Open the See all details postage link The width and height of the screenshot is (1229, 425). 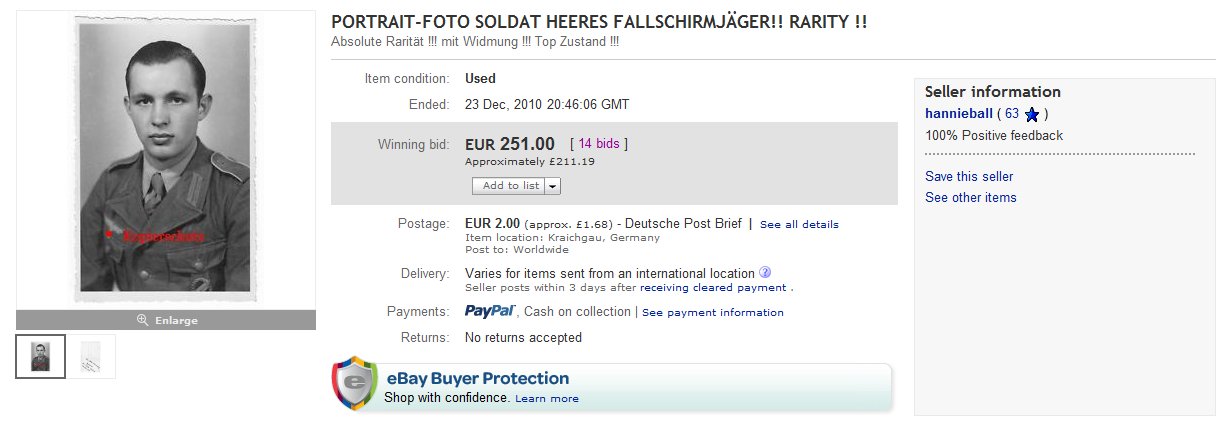point(799,225)
